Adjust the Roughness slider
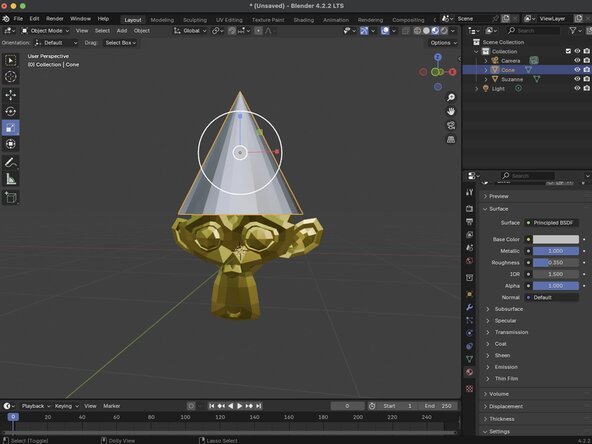The image size is (592, 444). 555,262
